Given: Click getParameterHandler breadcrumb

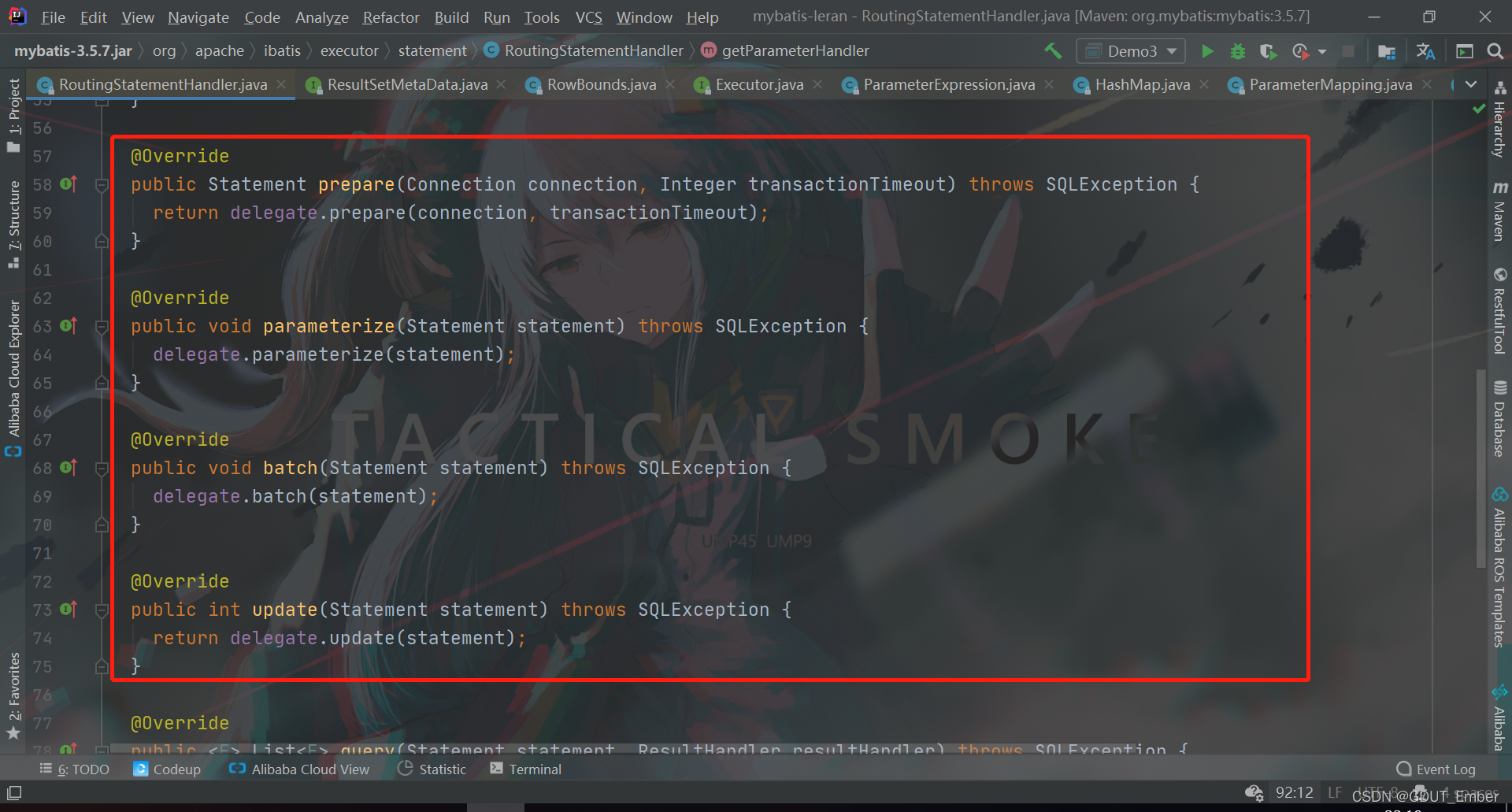Looking at the screenshot, I should click(786, 51).
